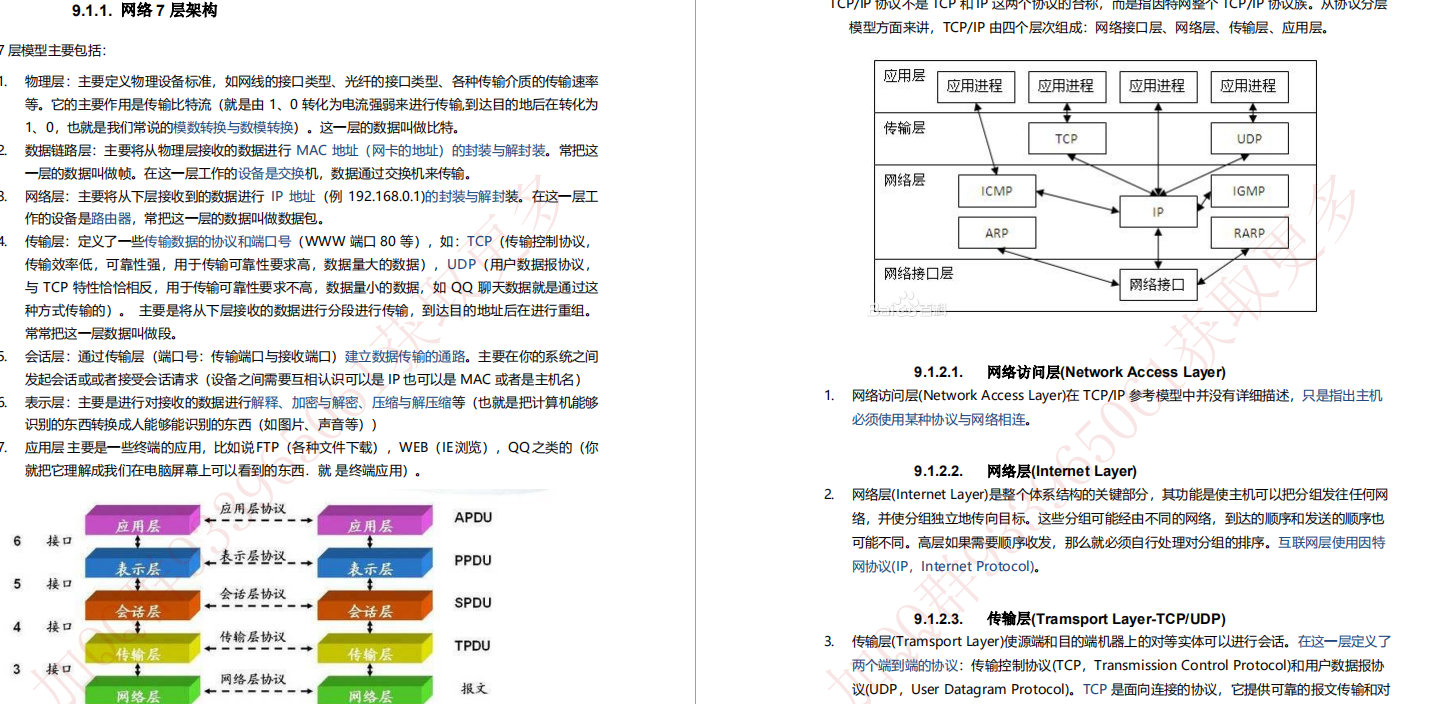
Task: Click the "IGMP" box in TCP/IP diagram
Action: tap(1249, 191)
